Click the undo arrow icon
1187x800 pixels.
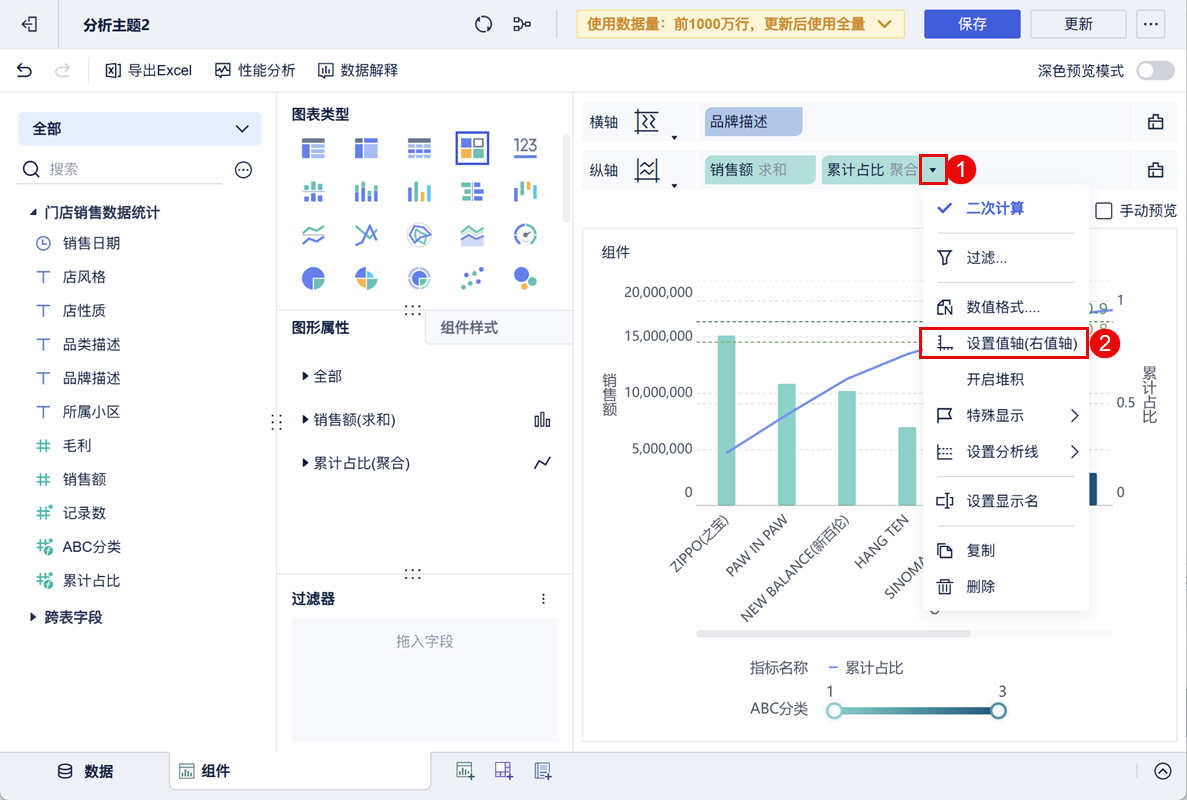pos(24,70)
